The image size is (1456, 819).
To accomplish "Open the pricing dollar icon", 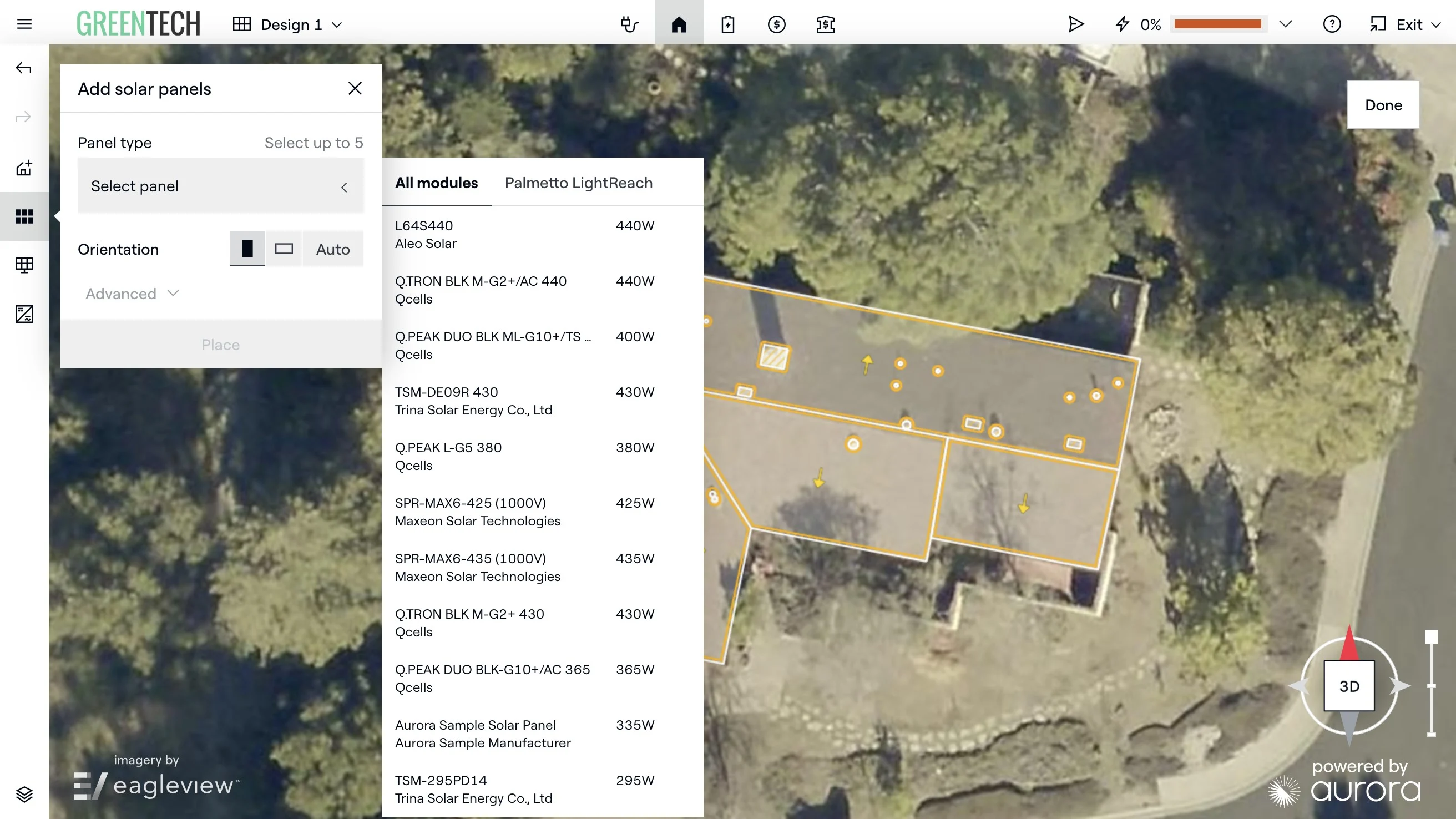I will [x=777, y=24].
